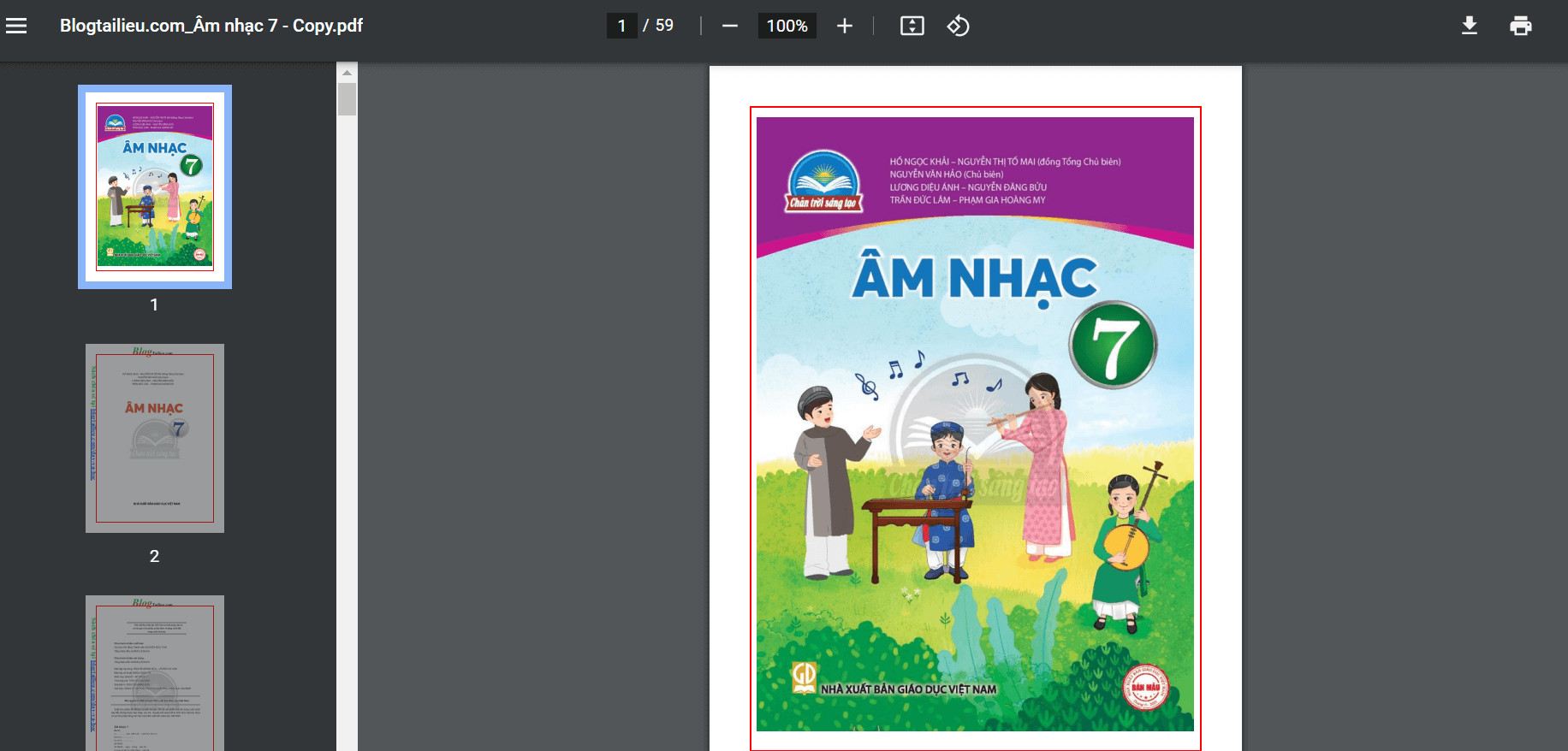Screen dimensions: 1568x751
Task: Click the fit to page icon
Action: [912, 26]
